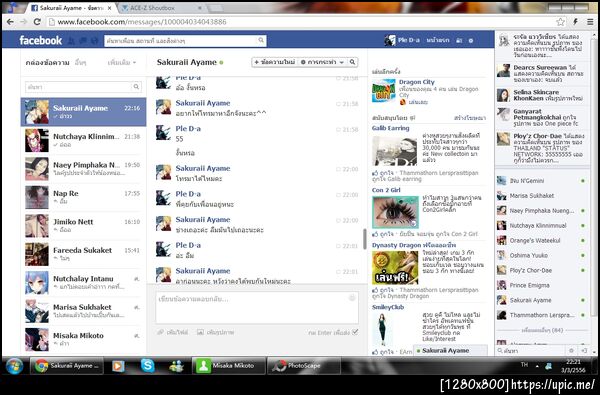Bookmark the page with the star icon
600x395 pixels.
(x=561, y=22)
